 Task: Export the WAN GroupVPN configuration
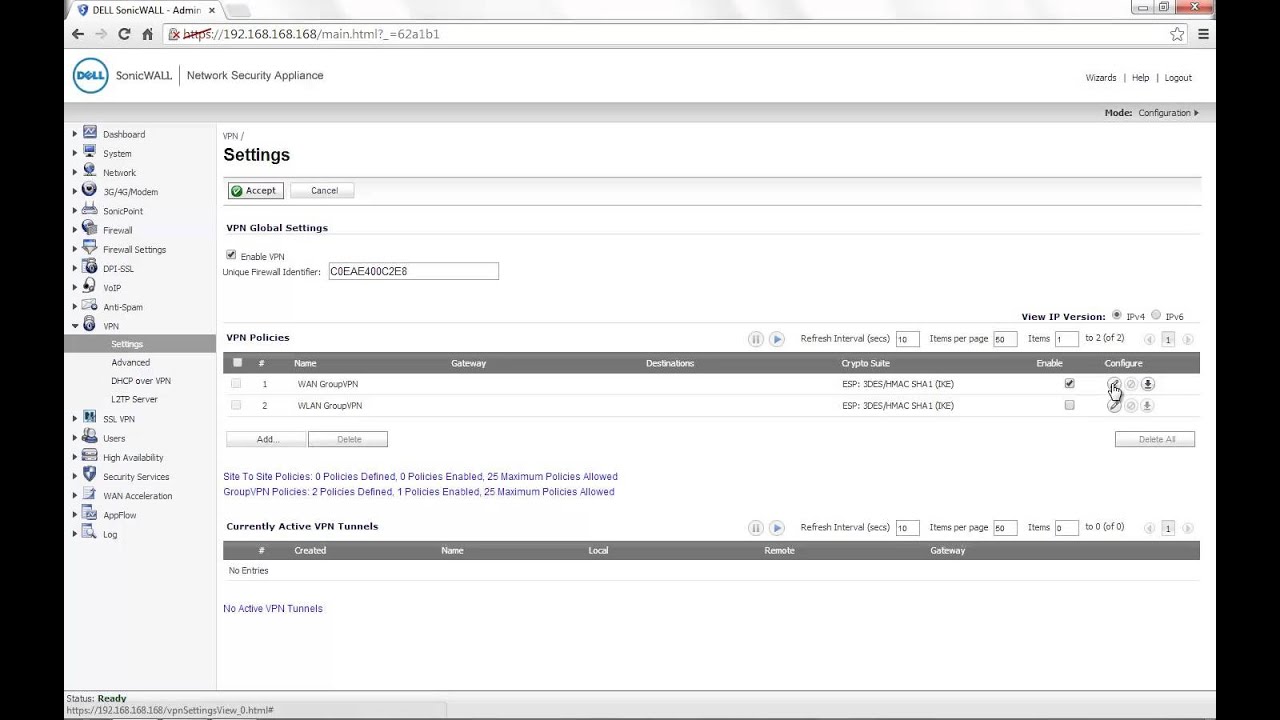pyautogui.click(x=1148, y=384)
